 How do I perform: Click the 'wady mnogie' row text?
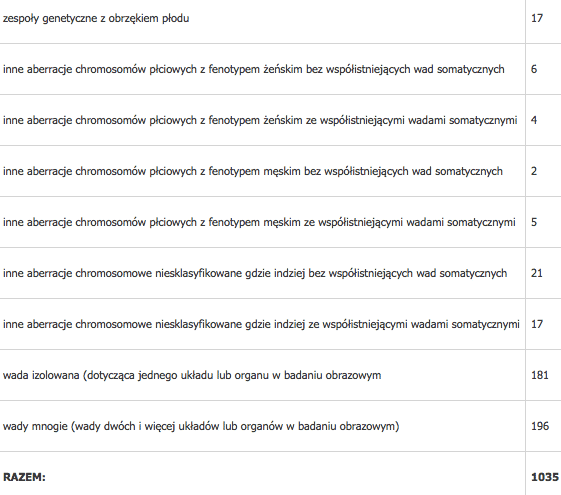(201, 426)
